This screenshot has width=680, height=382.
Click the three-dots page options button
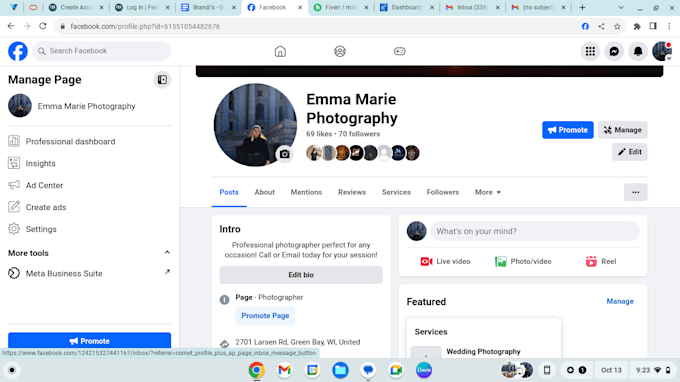tap(635, 192)
